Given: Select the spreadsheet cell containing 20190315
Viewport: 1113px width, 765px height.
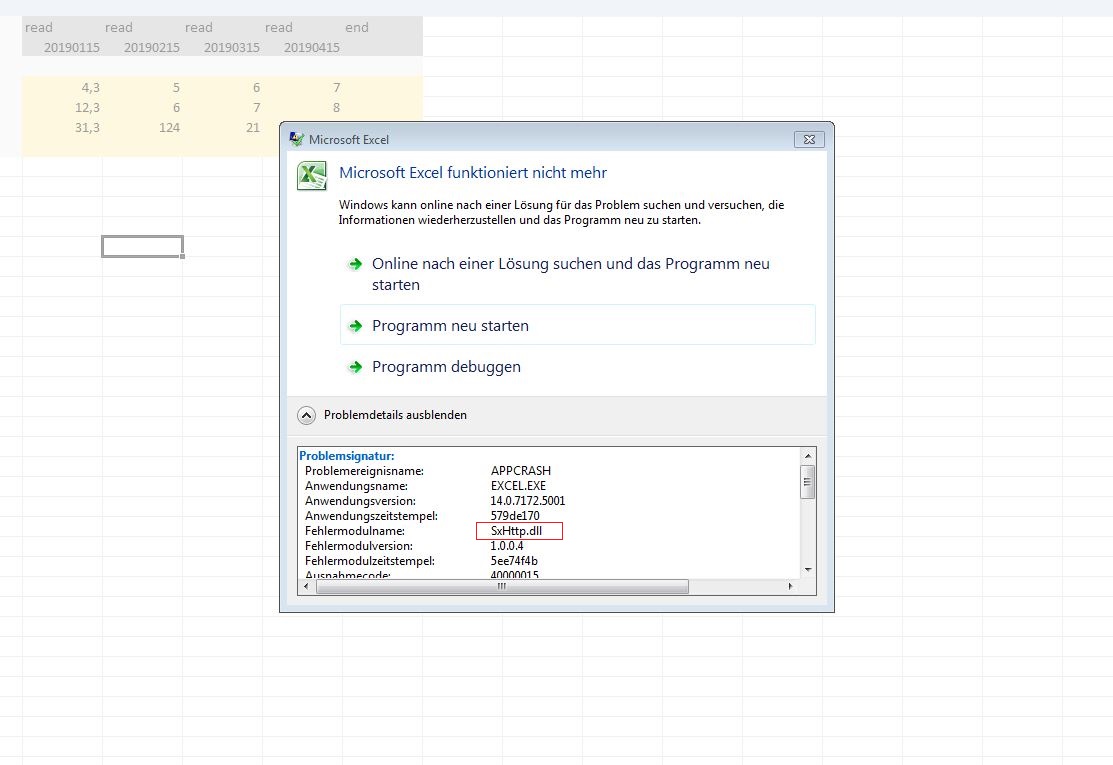Looking at the screenshot, I should click(223, 47).
